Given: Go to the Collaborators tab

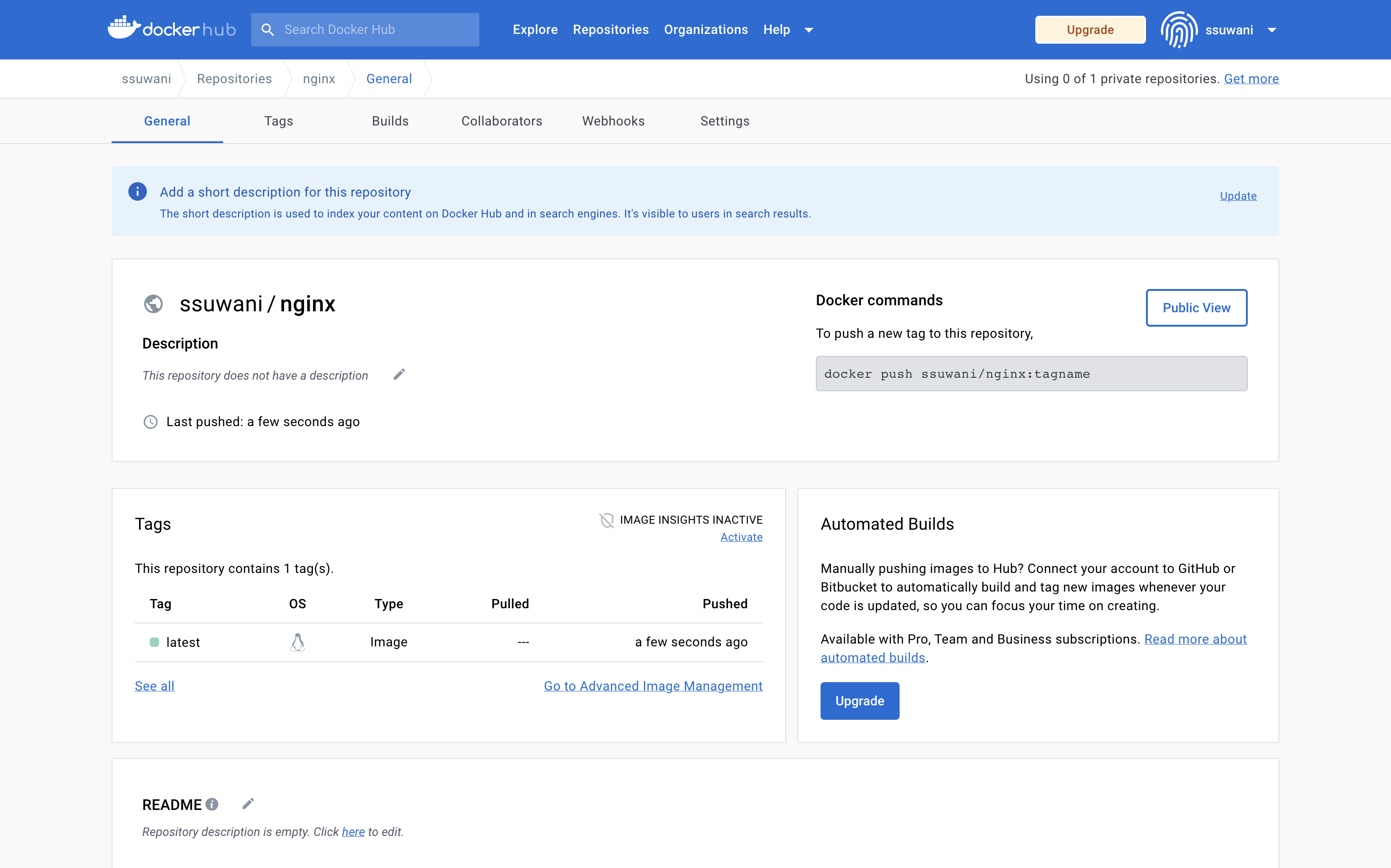Looking at the screenshot, I should pos(502,121).
